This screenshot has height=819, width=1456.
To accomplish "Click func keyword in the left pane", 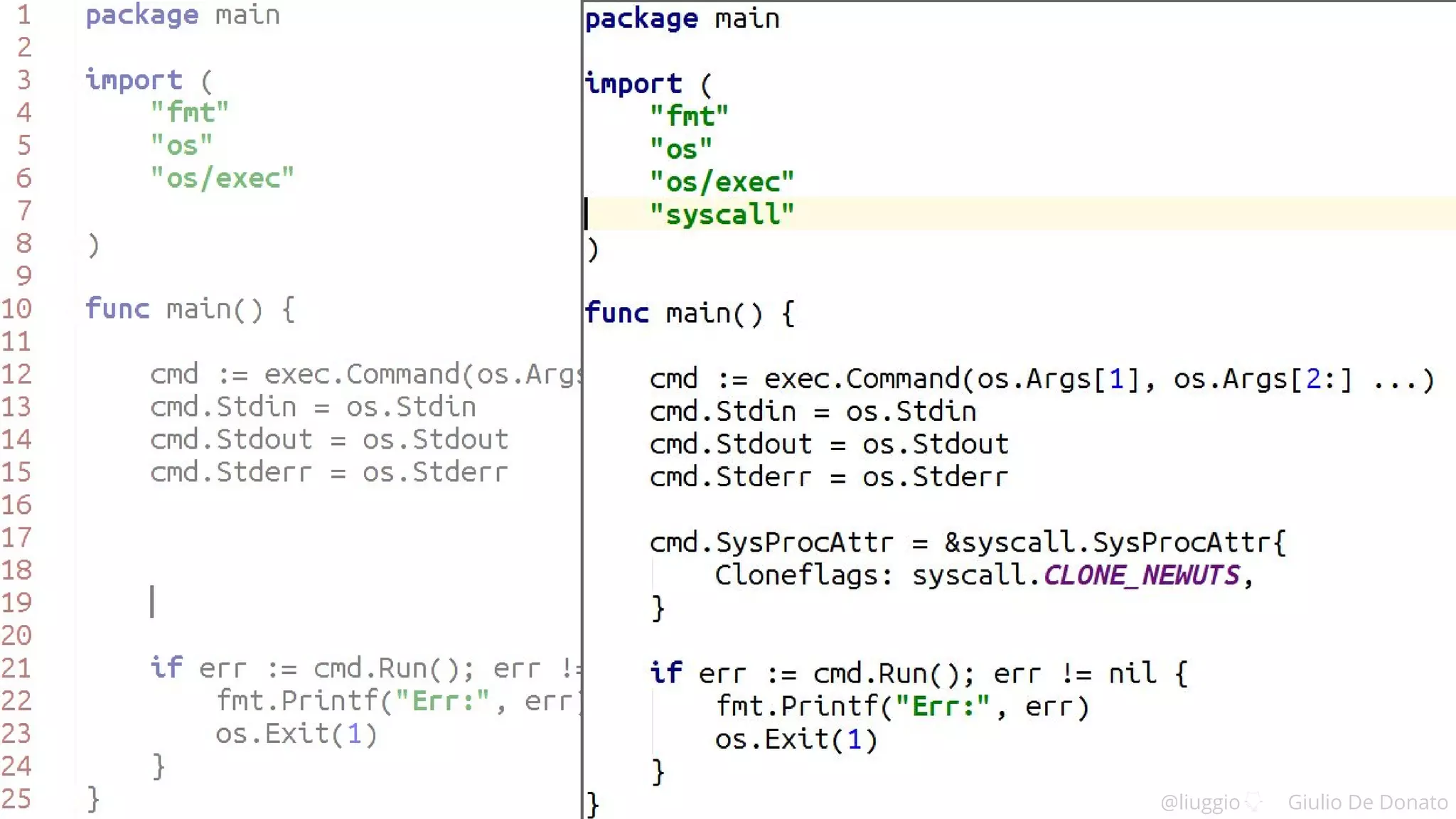I will click(x=117, y=309).
